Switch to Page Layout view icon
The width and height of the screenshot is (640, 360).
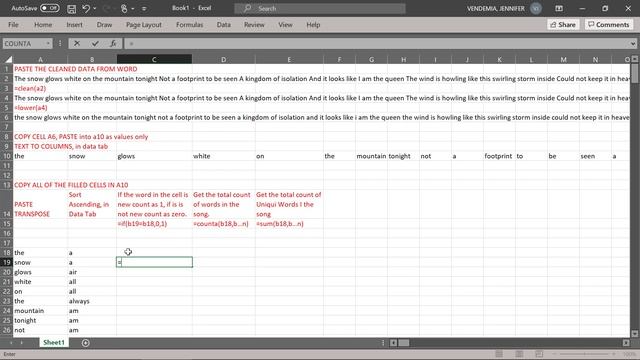519,354
